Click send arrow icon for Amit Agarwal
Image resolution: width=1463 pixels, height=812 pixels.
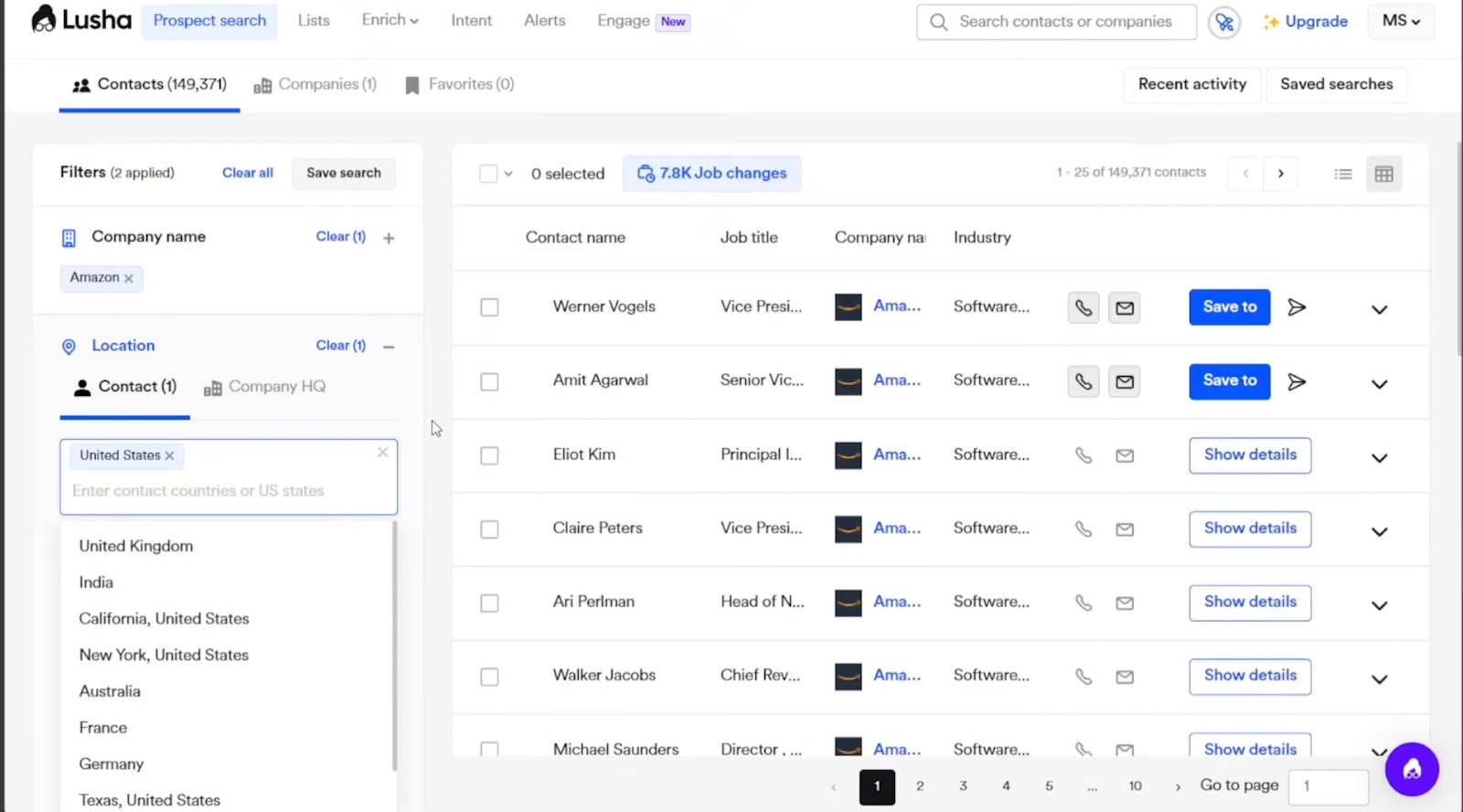pyautogui.click(x=1297, y=381)
